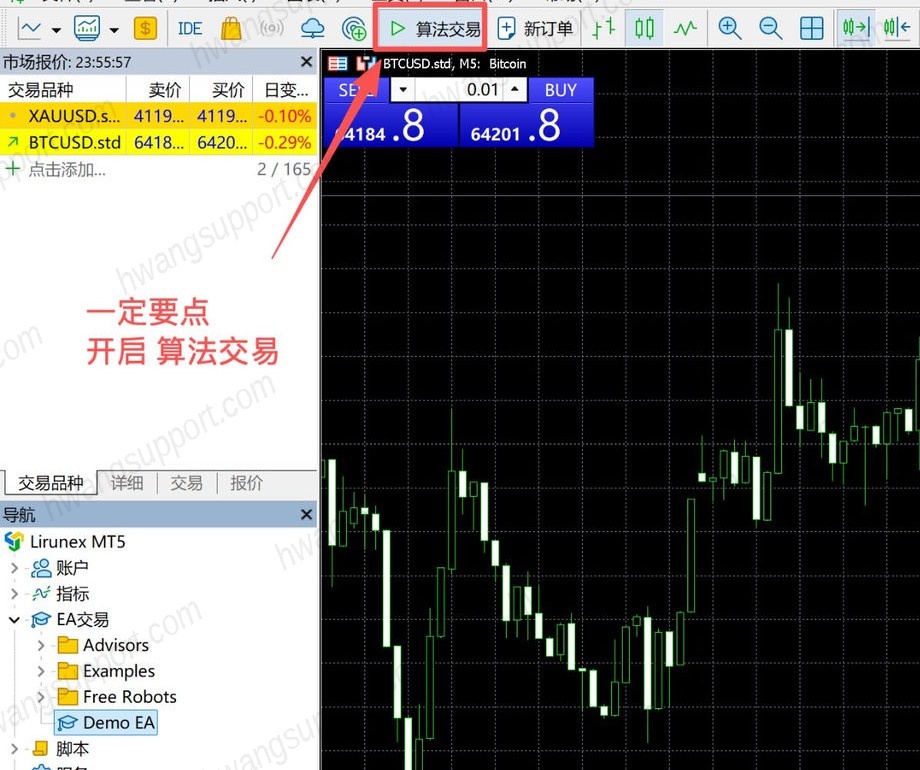Switch to the 交易品种 tab
The height and width of the screenshot is (770, 920).
click(50, 482)
